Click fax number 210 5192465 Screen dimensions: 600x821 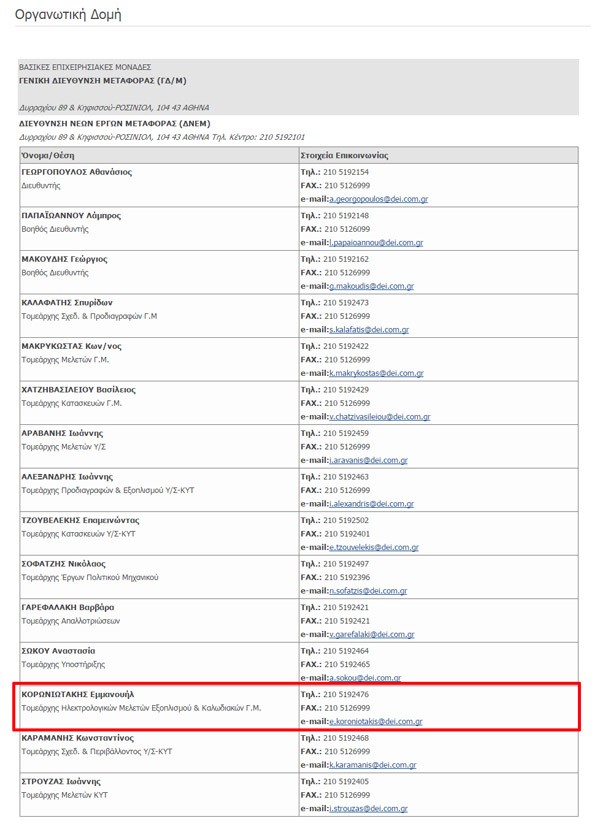tap(347, 664)
